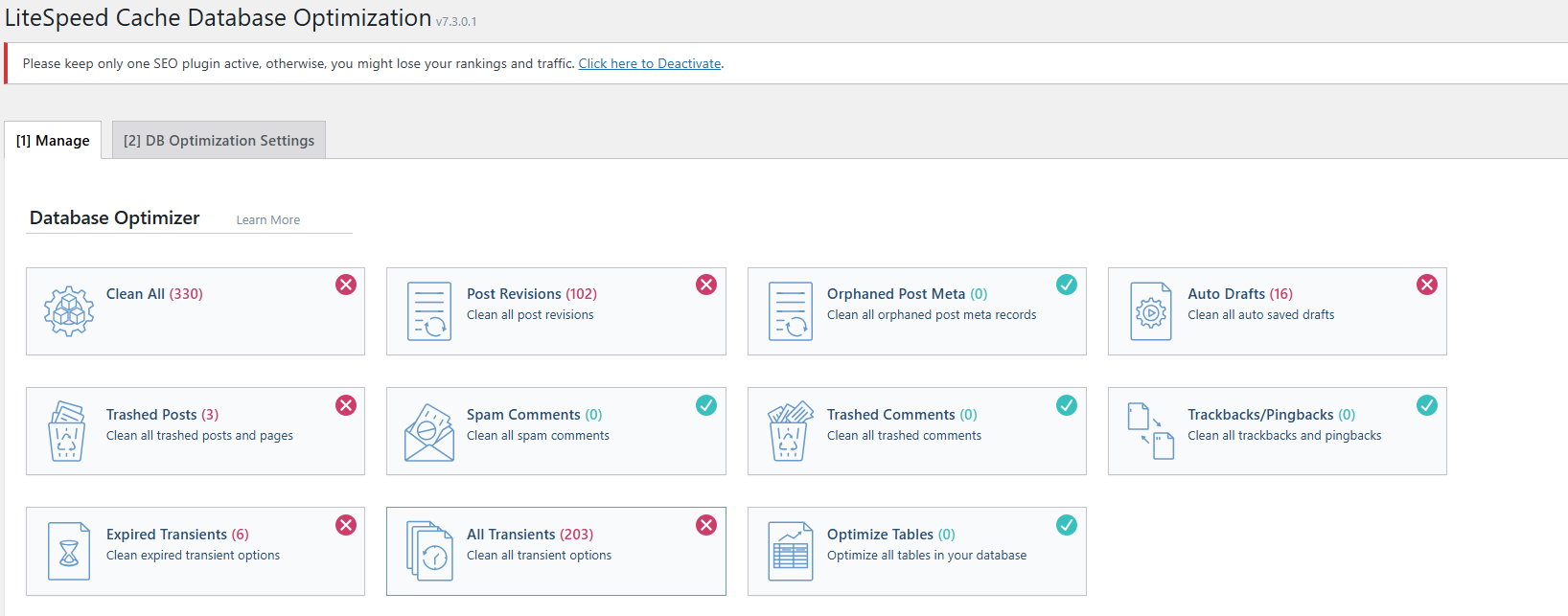Click the Post Revisions (102) title
Image resolution: width=1568 pixels, height=616 pixels.
point(531,294)
